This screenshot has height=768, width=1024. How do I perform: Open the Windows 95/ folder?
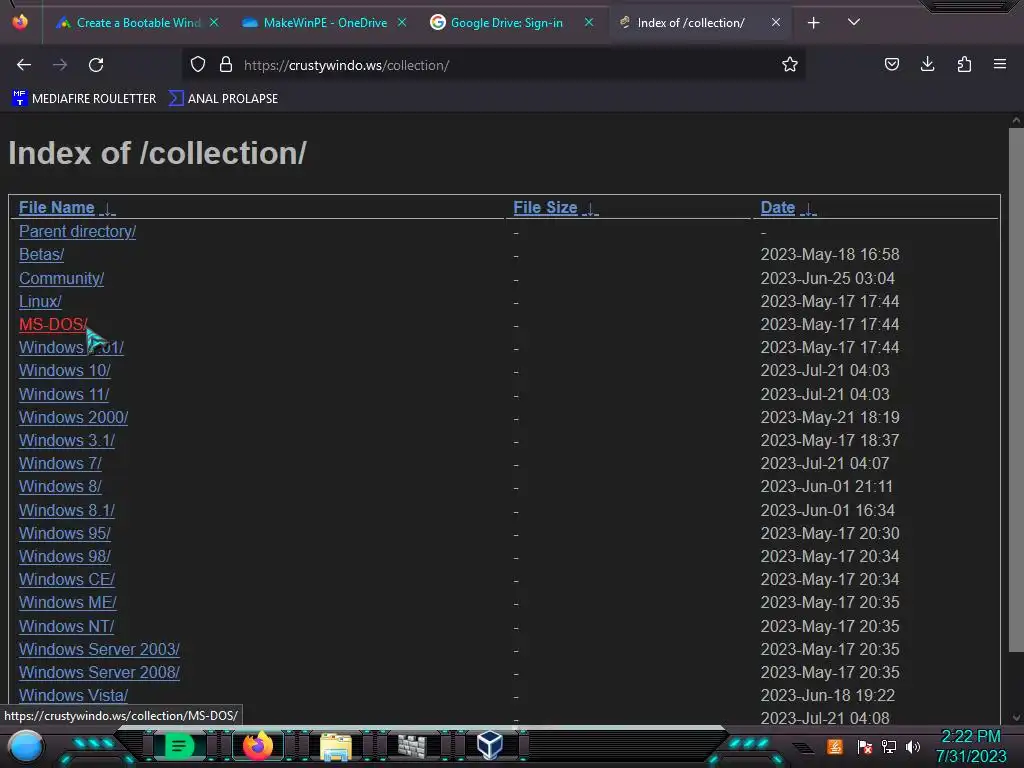click(65, 534)
